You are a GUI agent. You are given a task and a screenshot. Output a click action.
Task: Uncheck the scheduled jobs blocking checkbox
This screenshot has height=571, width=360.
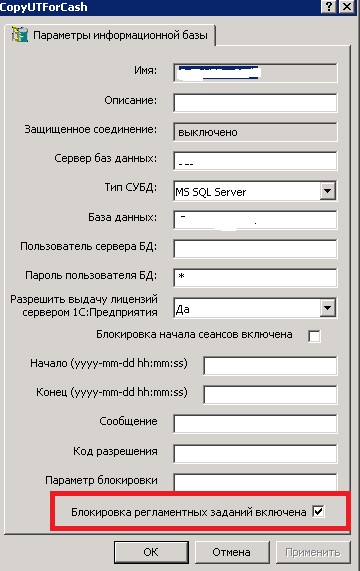pos(318,512)
